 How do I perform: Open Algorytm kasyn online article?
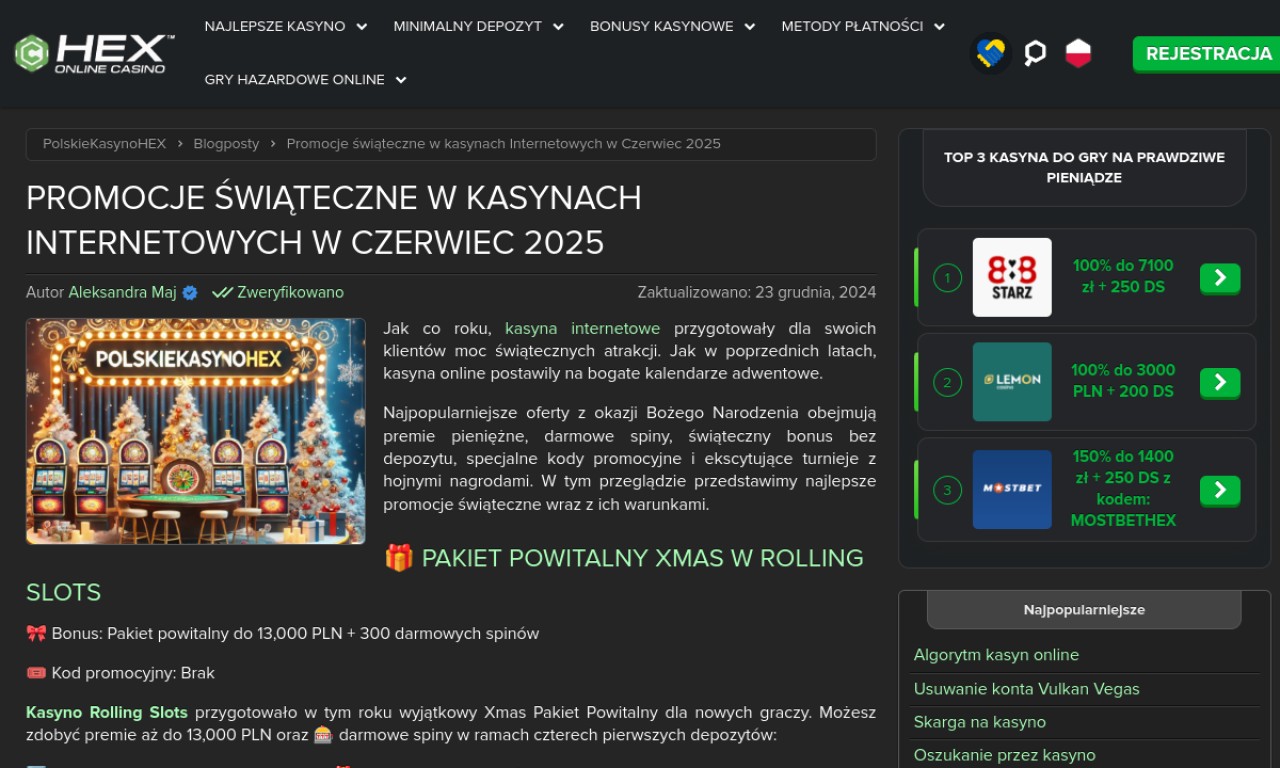point(996,655)
